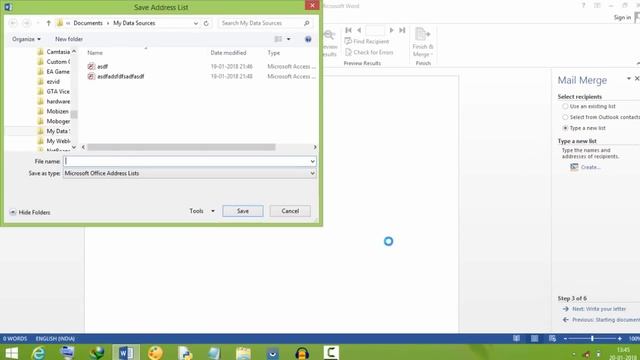
Task: Click the search magnifier icon
Action: (307, 23)
